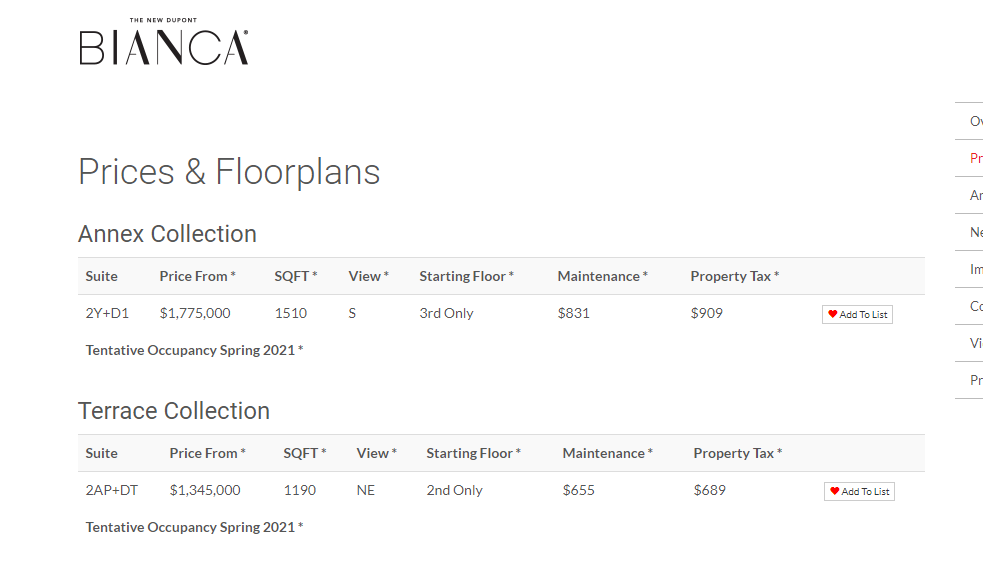
Task: Click the heart icon for $1,775,000 suite
Action: click(833, 314)
